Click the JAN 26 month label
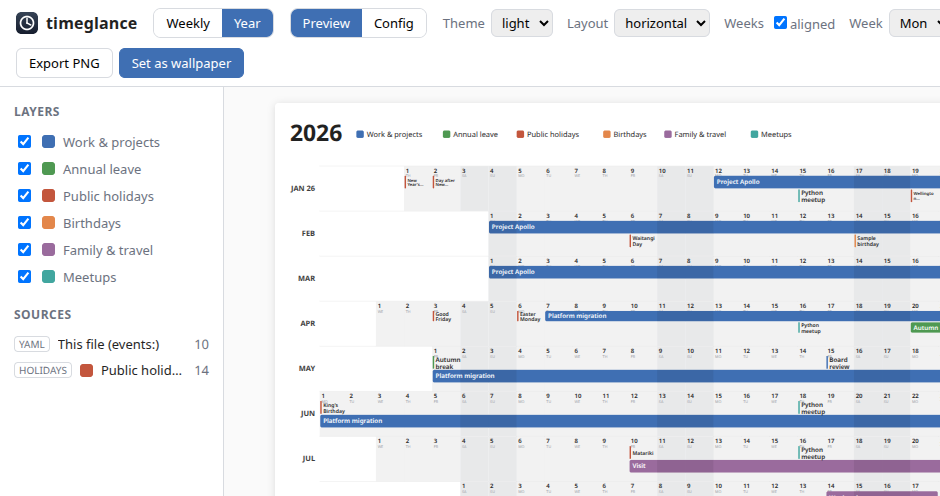The height and width of the screenshot is (496, 940). coord(303,188)
